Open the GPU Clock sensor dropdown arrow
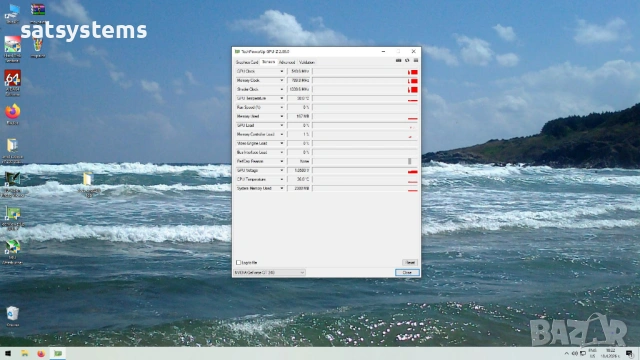Viewport: 640px width, 360px height. 281,71
